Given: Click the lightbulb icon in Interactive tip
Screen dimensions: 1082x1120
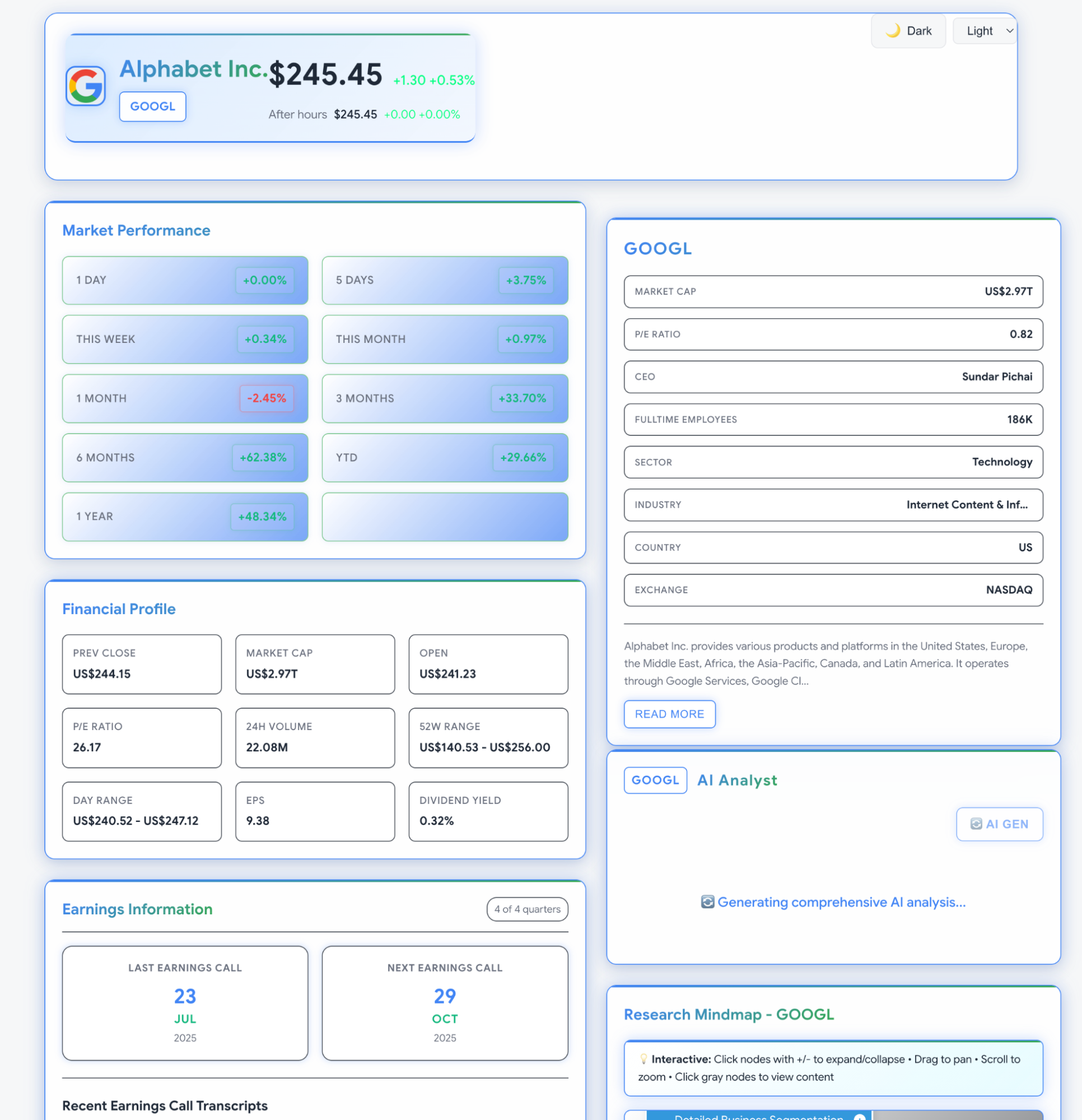Looking at the screenshot, I should [643, 1059].
